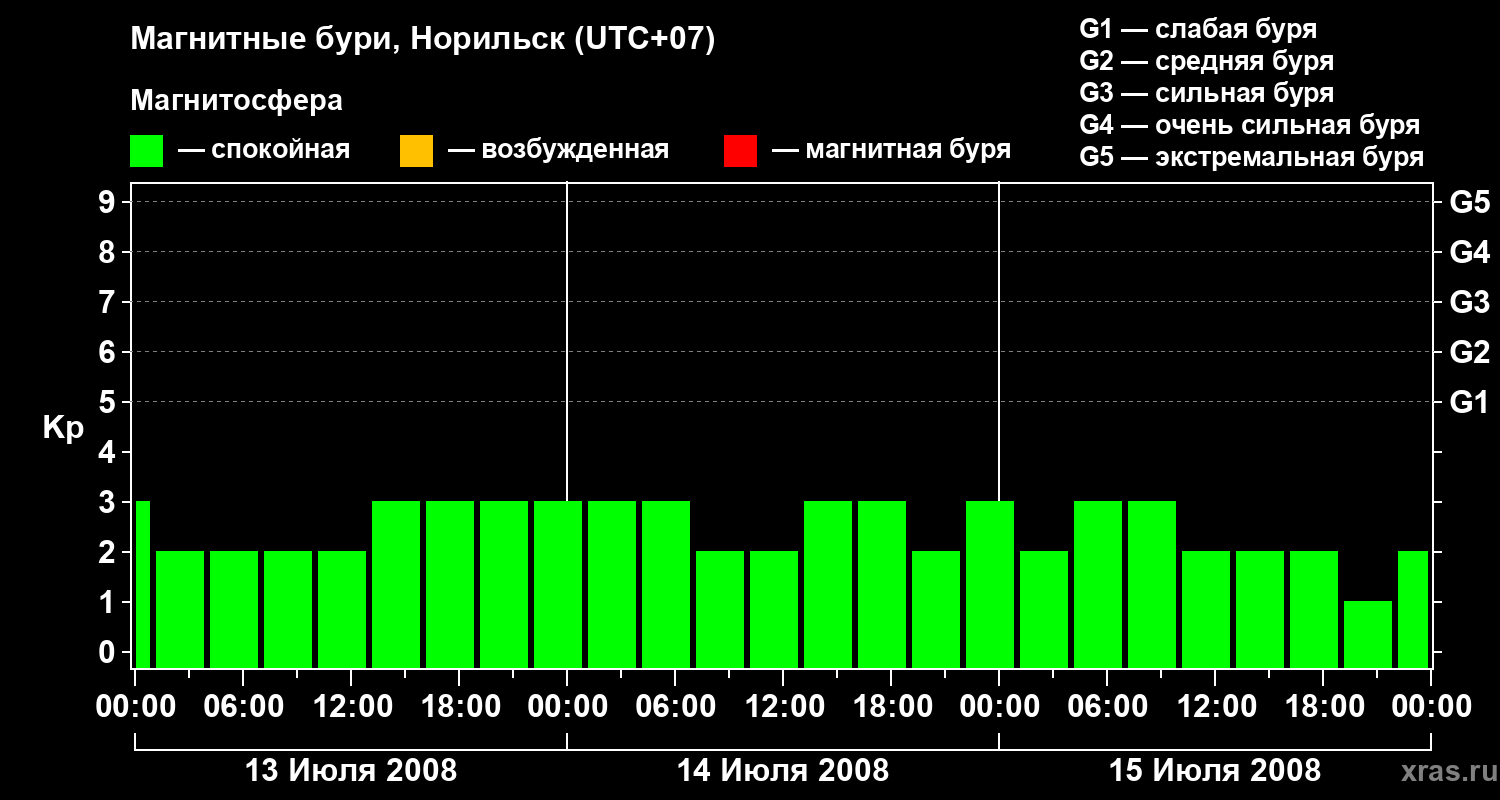
Task: Click the — возбужденная legend label
Action: pos(558,150)
